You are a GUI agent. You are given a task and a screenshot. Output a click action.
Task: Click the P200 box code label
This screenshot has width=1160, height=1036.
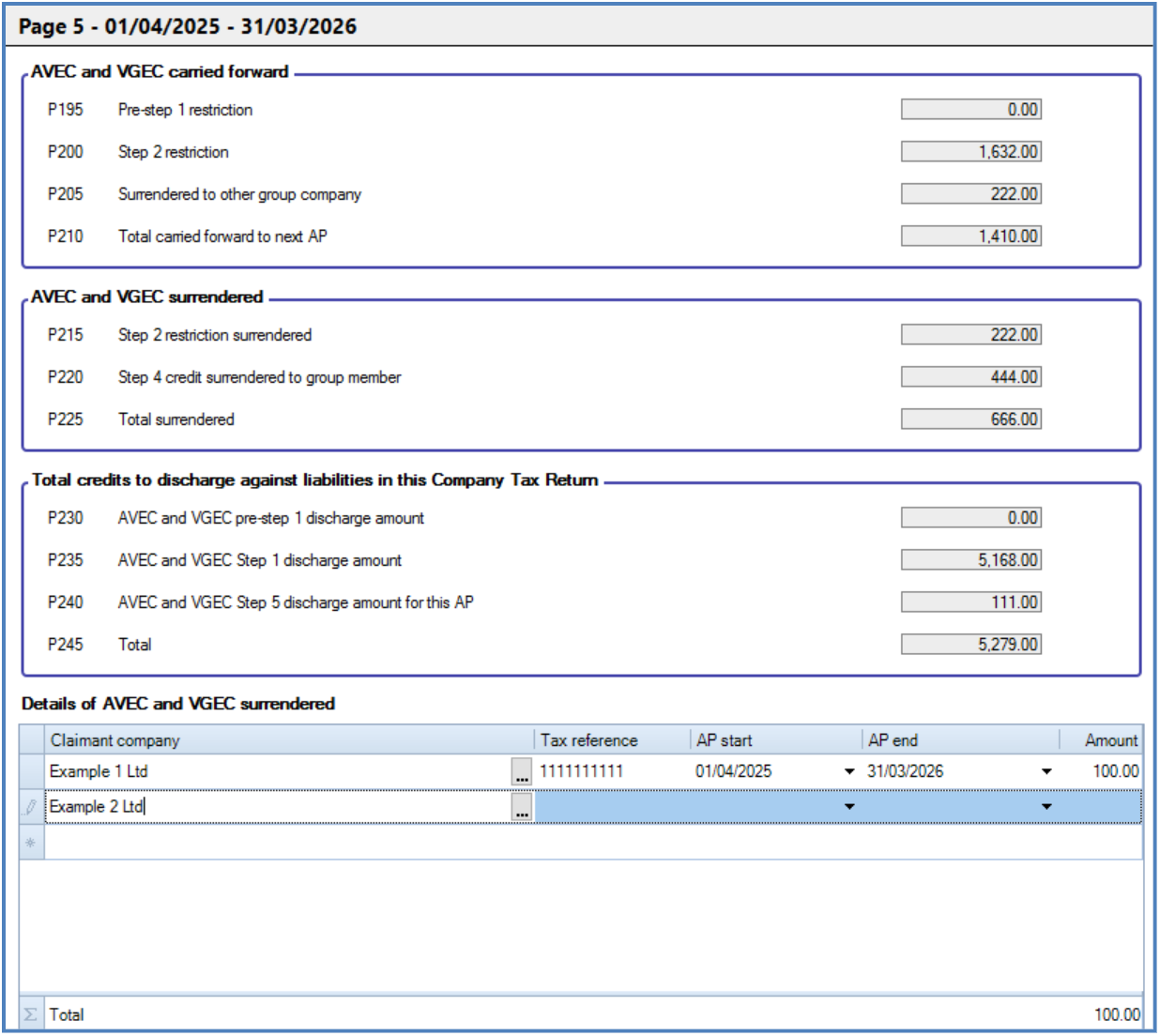(x=66, y=152)
